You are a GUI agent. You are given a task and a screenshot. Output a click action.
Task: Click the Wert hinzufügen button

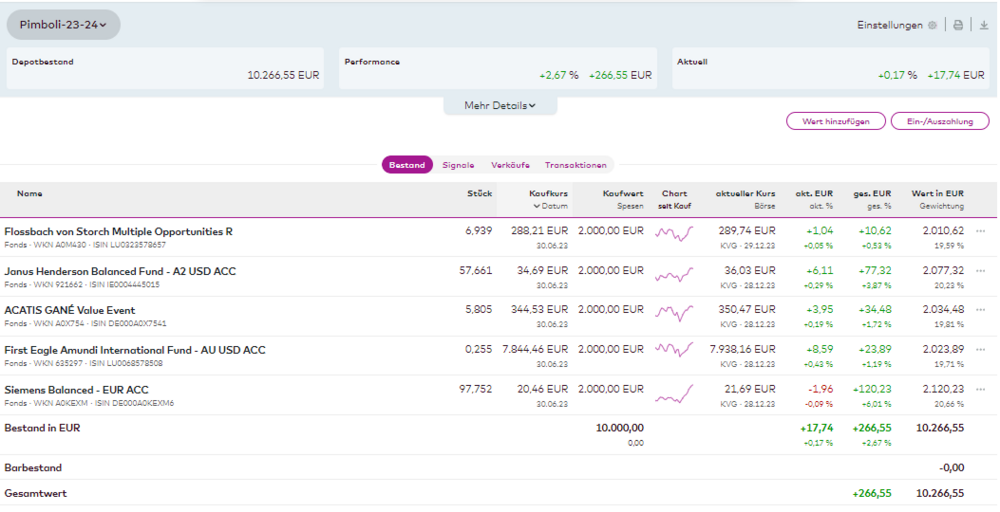pyautogui.click(x=836, y=121)
